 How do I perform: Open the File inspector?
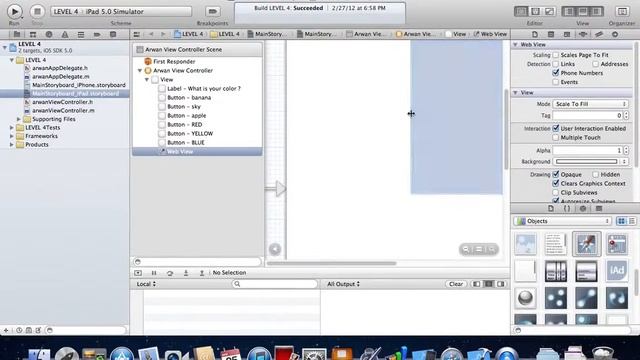coord(535,34)
